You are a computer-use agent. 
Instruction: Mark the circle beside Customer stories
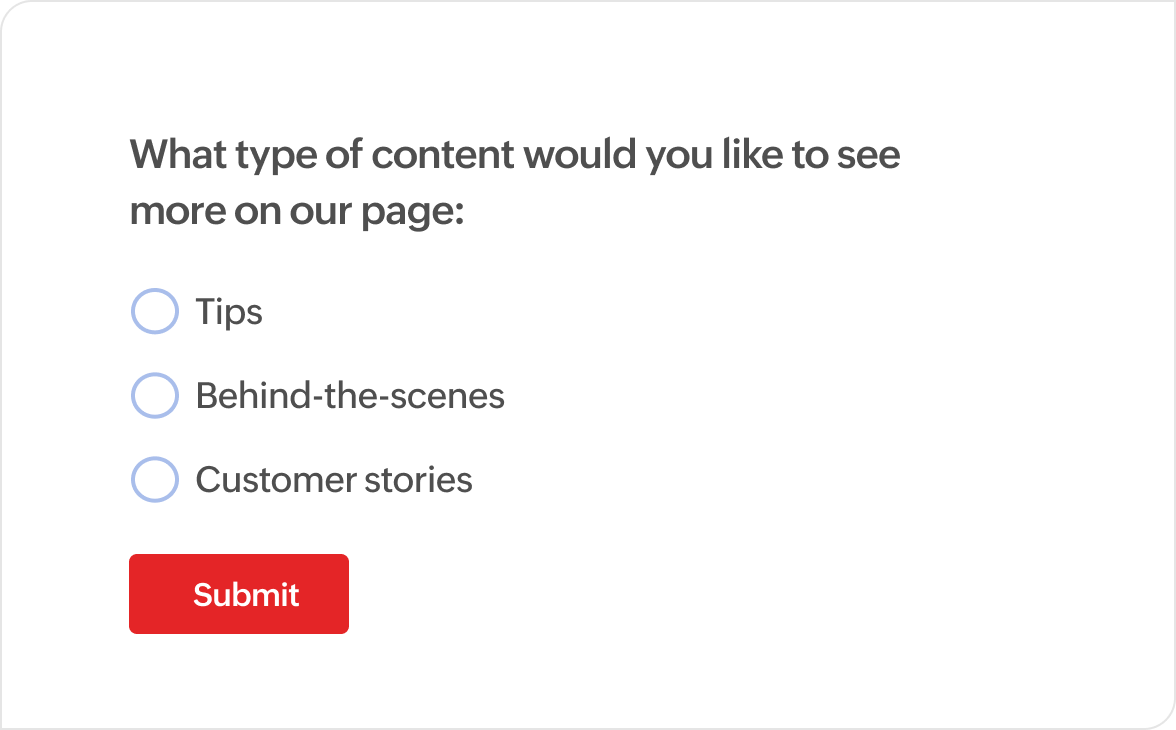click(154, 479)
